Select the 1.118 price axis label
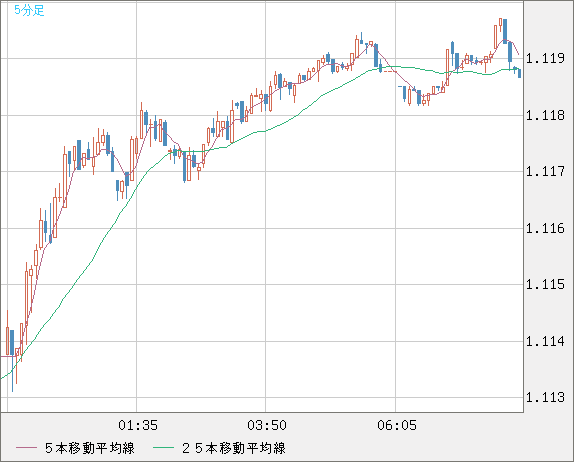Image resolution: width=574 pixels, height=462 pixels. (x=545, y=116)
